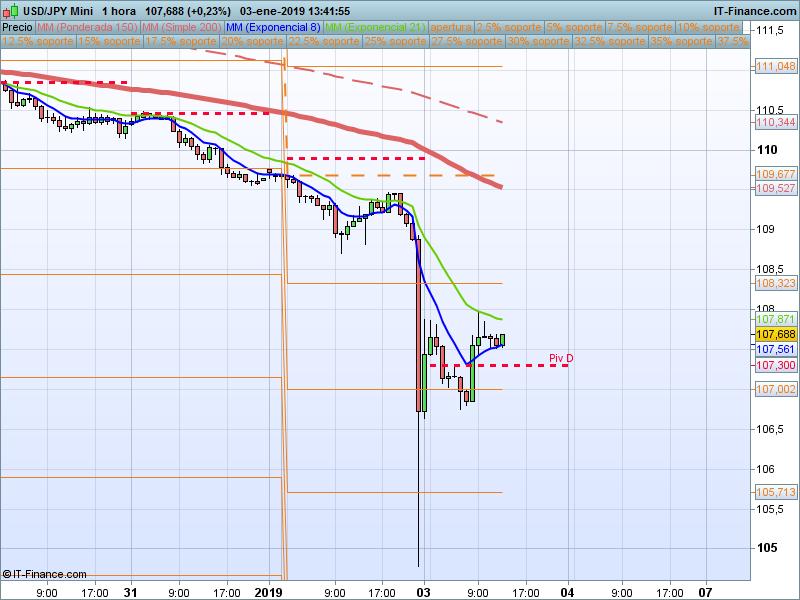The image size is (800, 600).
Task: Click the 2019 date marker on time axis
Action: point(268,592)
